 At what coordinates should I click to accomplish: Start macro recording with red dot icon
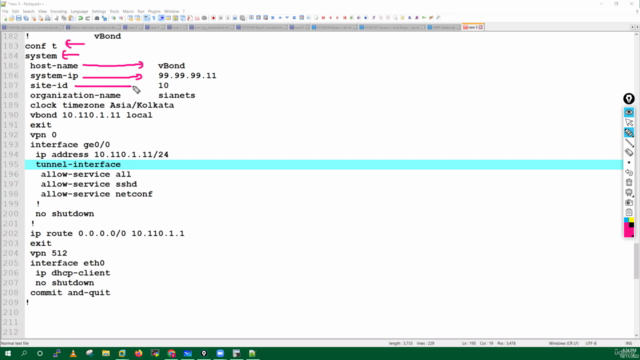(213, 18)
